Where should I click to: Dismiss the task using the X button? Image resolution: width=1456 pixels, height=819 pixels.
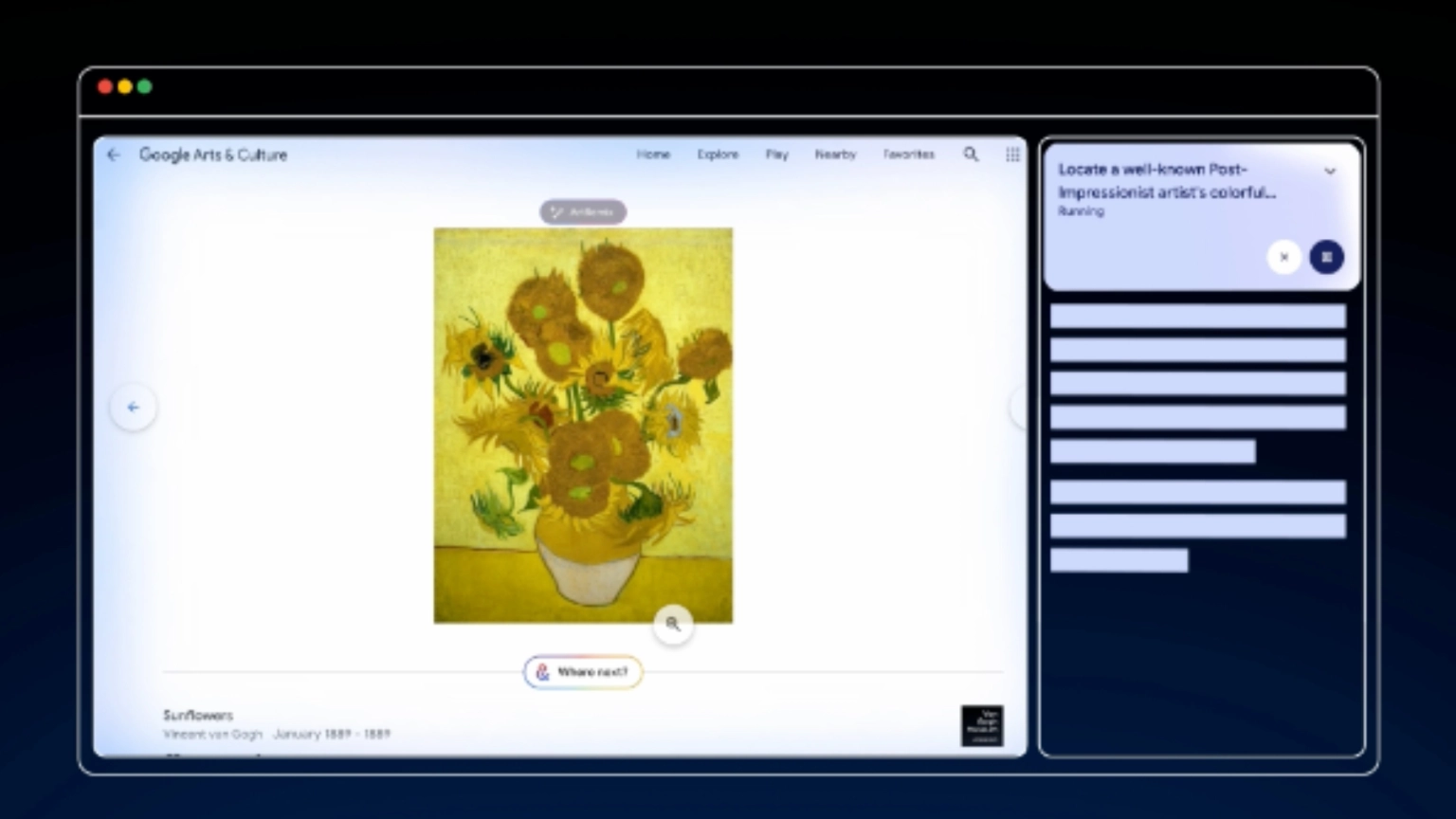1283,257
